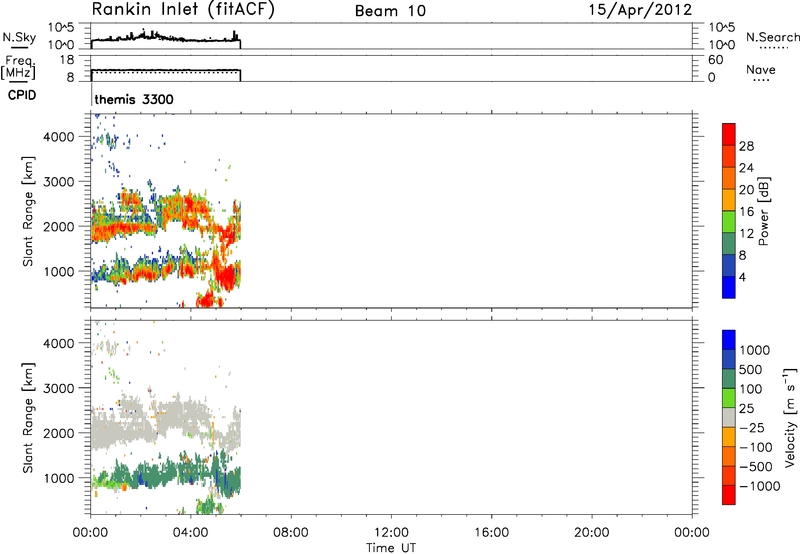
Task: Click the 28 label on Power colorbar
Action: [x=746, y=146]
